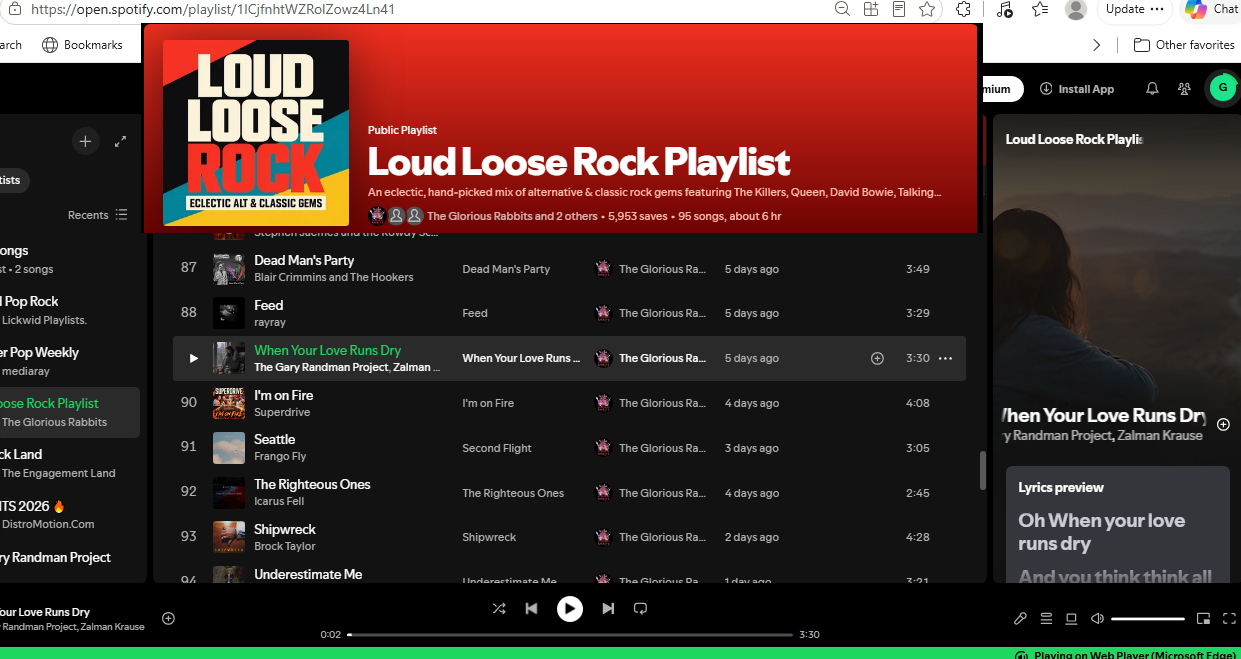The image size is (1241, 659).
Task: Click the Seattle album cover thumbnail
Action: tap(229, 448)
